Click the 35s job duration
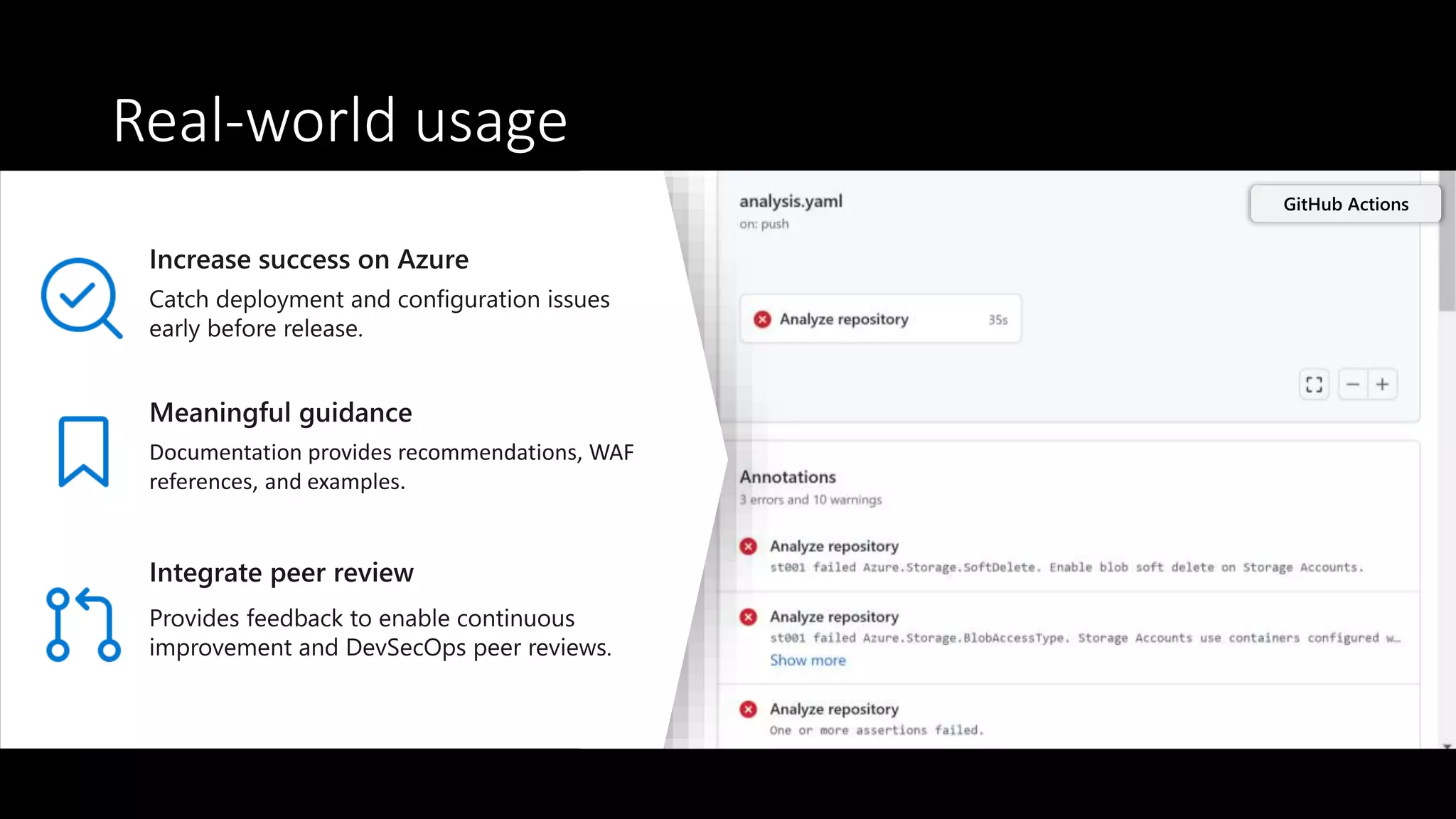1456x819 pixels. [997, 320]
